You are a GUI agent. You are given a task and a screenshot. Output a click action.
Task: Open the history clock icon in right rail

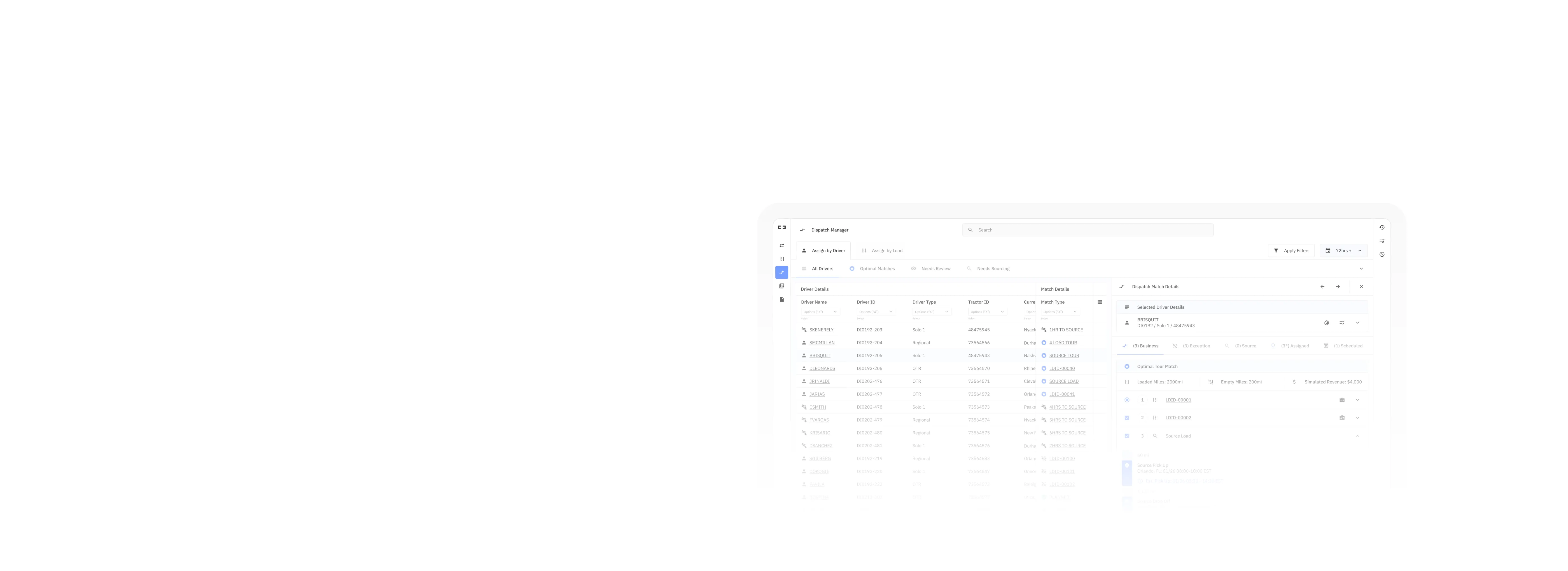tap(1382, 228)
